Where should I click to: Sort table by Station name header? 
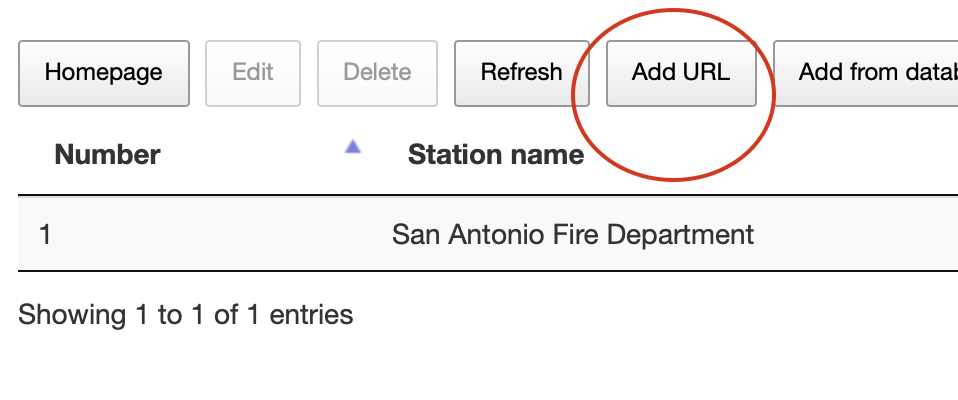(495, 155)
